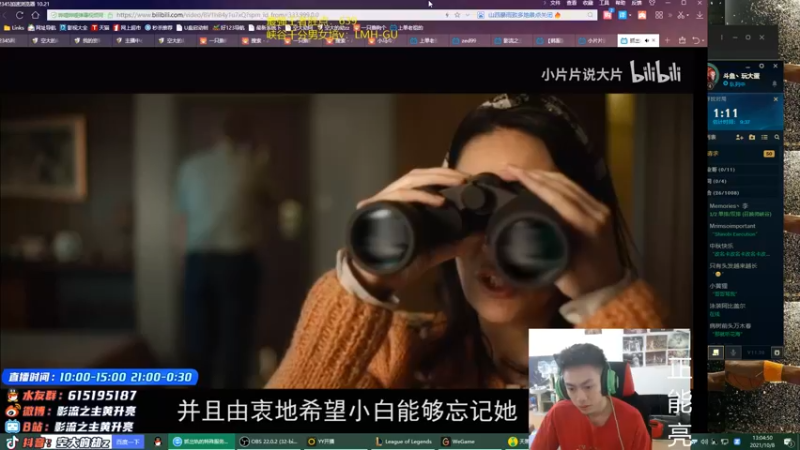This screenshot has width=800, height=450.
Task: Close the League queue timer panel
Action: pos(776,99)
